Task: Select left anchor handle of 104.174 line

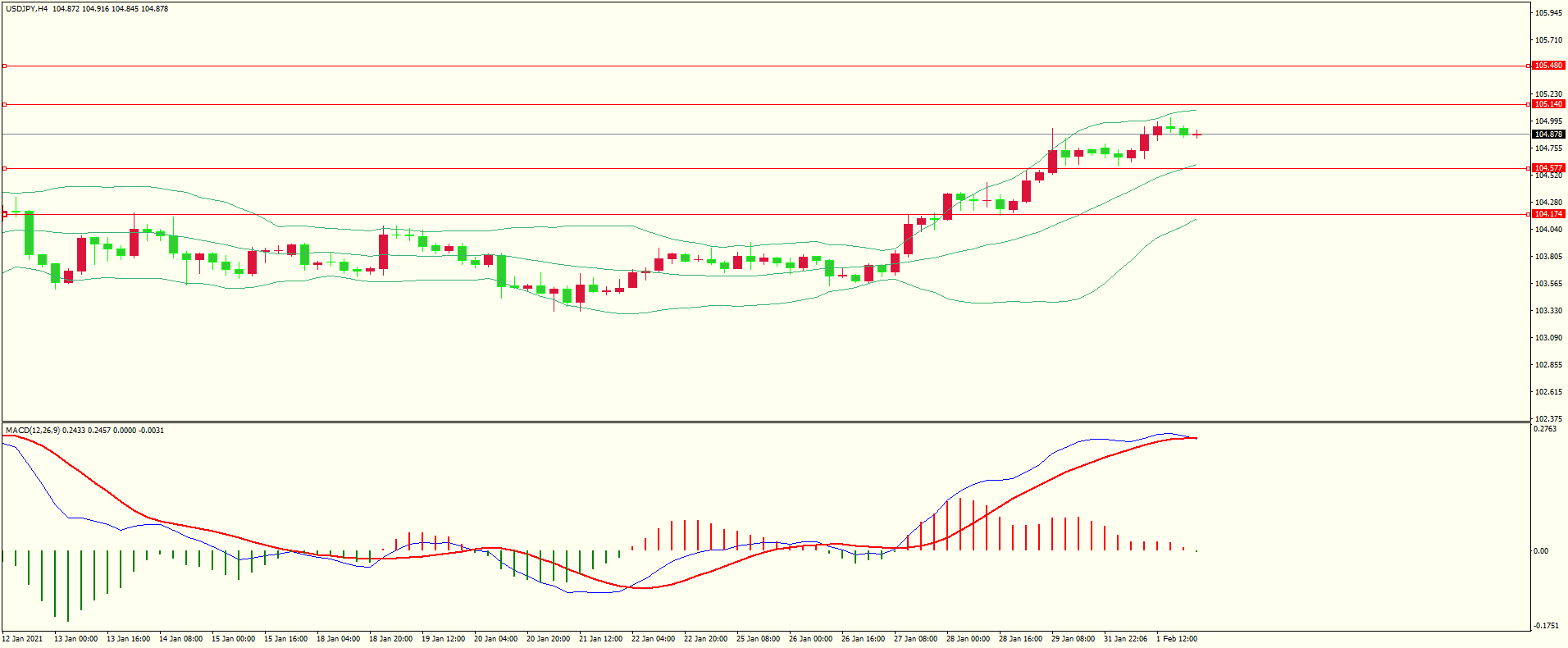Action: tap(4, 214)
